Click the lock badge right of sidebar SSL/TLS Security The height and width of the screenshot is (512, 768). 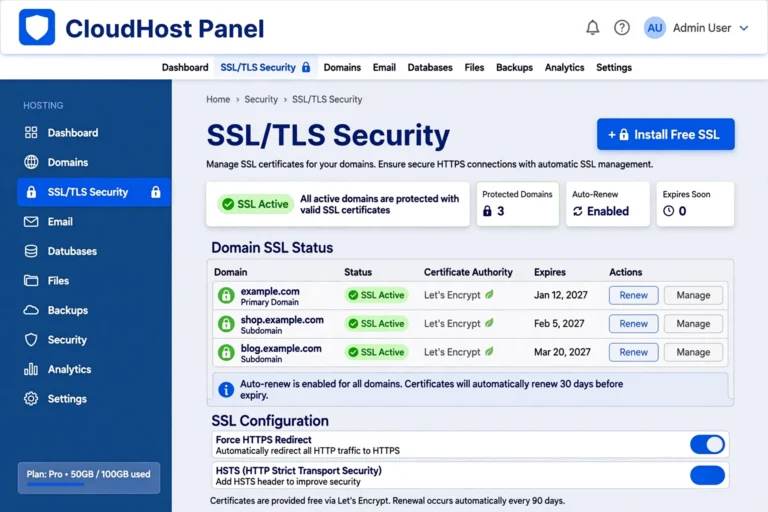[156, 192]
